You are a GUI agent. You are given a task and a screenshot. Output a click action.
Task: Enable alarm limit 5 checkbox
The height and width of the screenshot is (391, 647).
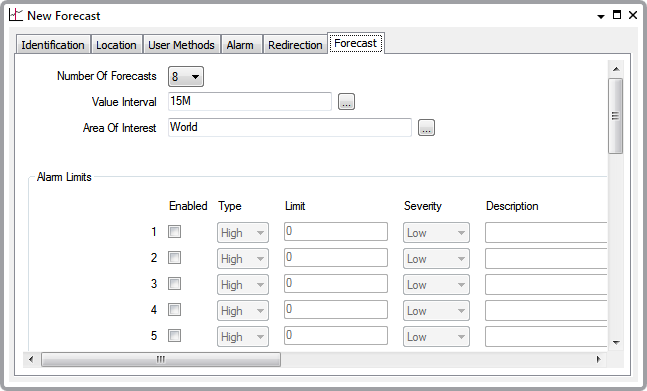click(x=175, y=336)
